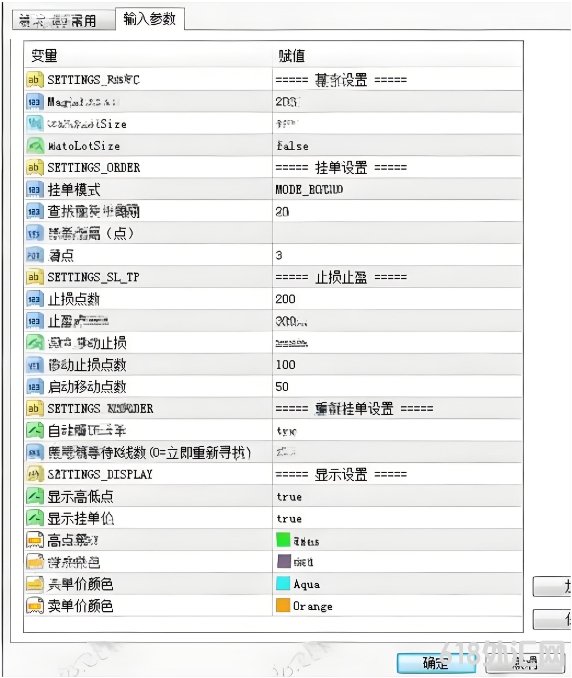Select the 显示高低点 variable name
This screenshot has width=572, height=678.
click(80, 496)
